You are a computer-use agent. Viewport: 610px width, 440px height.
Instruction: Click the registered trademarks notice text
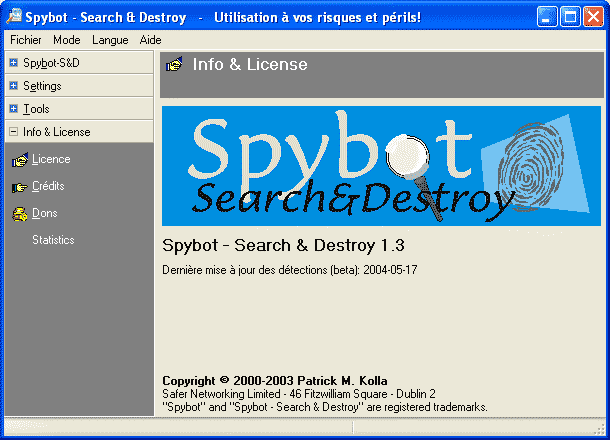tap(324, 407)
